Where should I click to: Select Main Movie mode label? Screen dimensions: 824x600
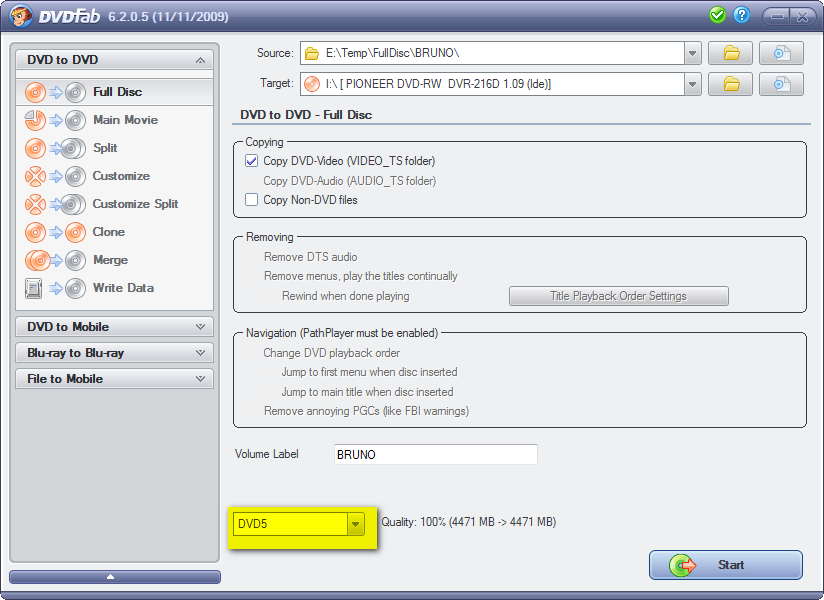coord(126,120)
